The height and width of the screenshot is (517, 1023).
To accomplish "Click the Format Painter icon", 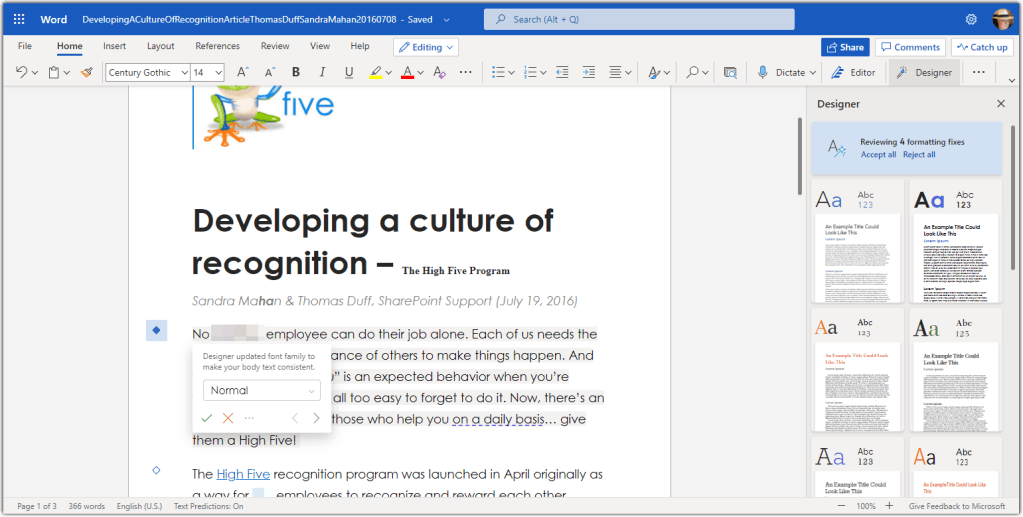I will (x=87, y=72).
